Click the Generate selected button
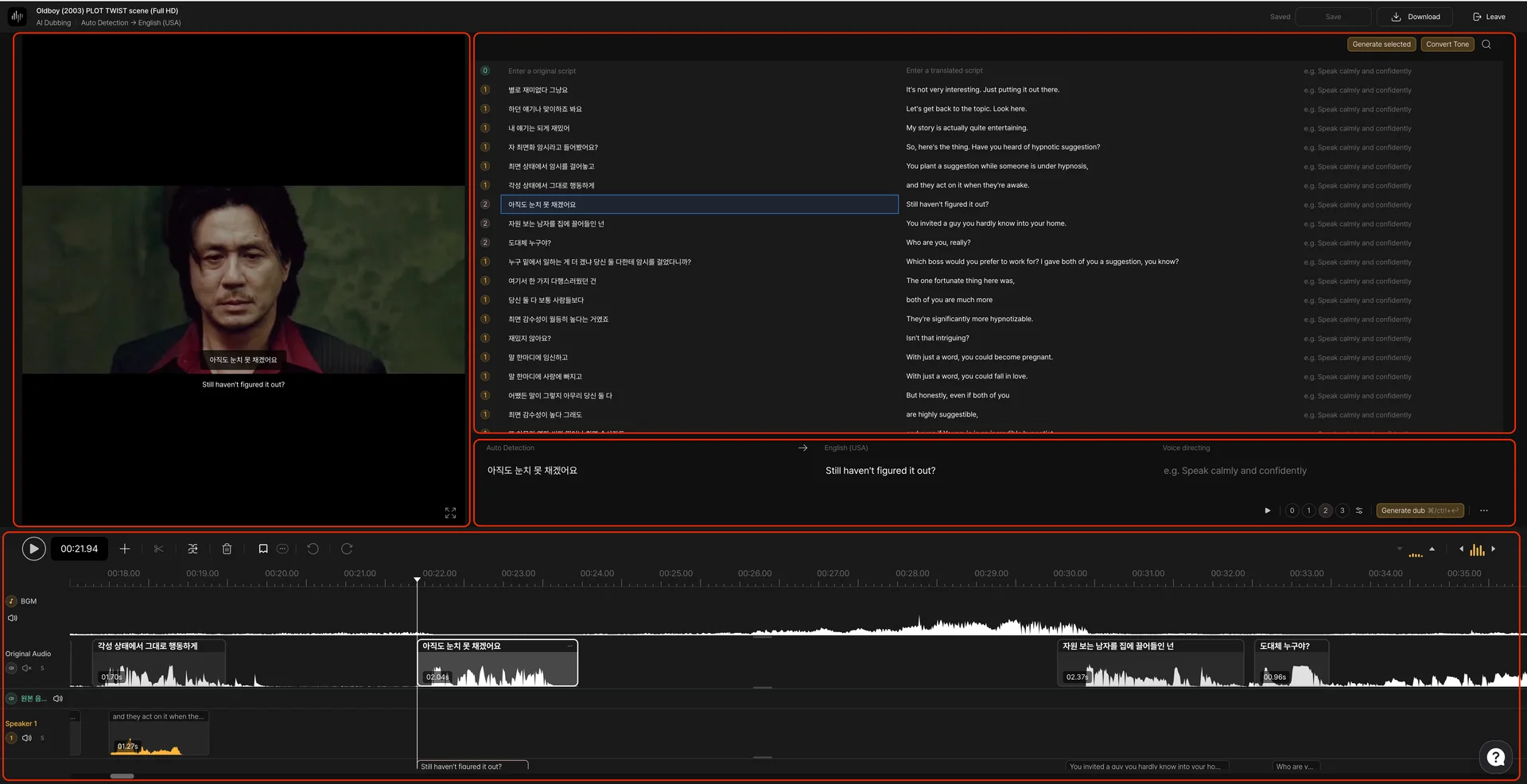Viewport: 1527px width, 784px height. 1381,44
